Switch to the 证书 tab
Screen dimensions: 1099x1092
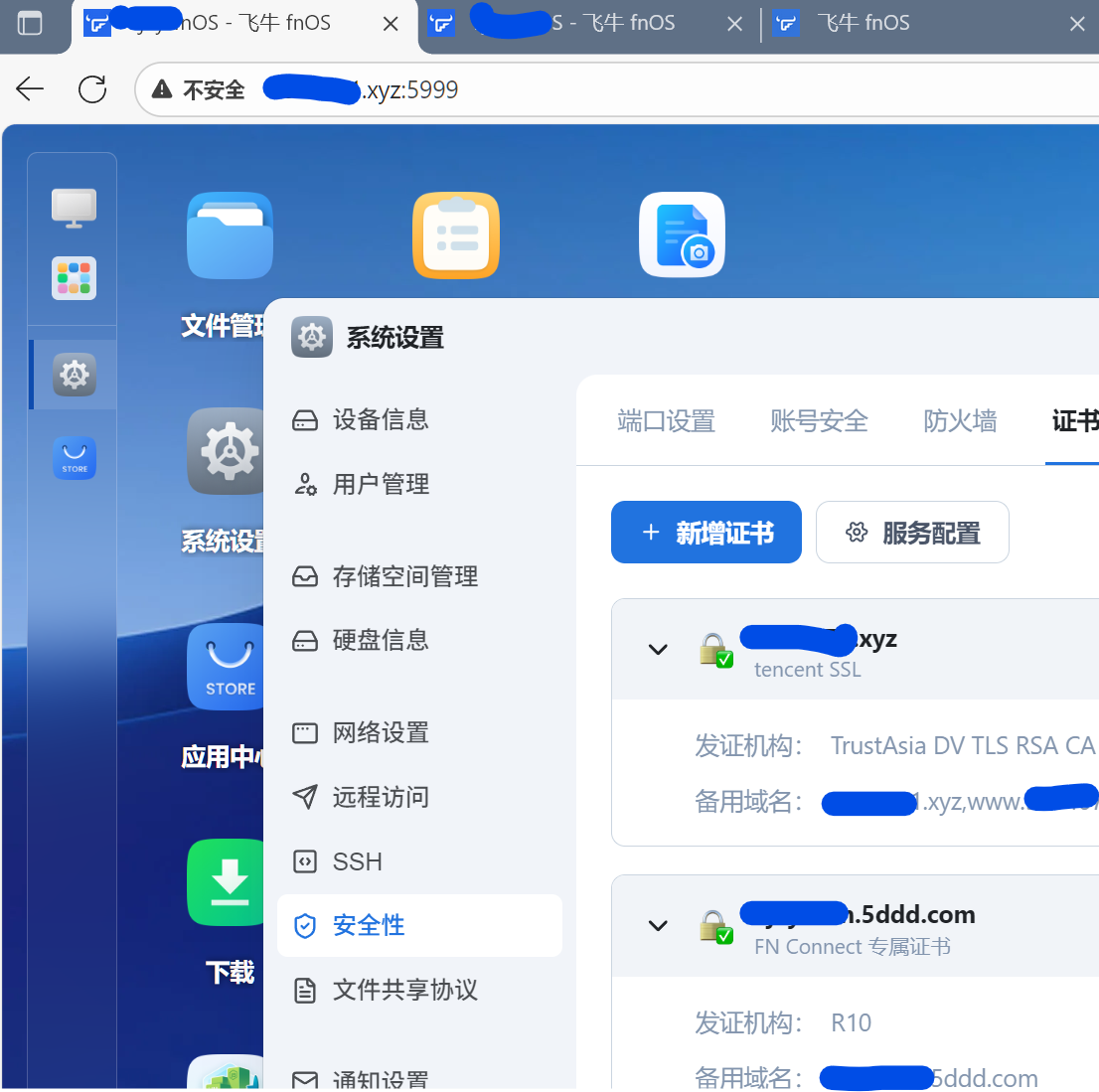click(x=1074, y=421)
